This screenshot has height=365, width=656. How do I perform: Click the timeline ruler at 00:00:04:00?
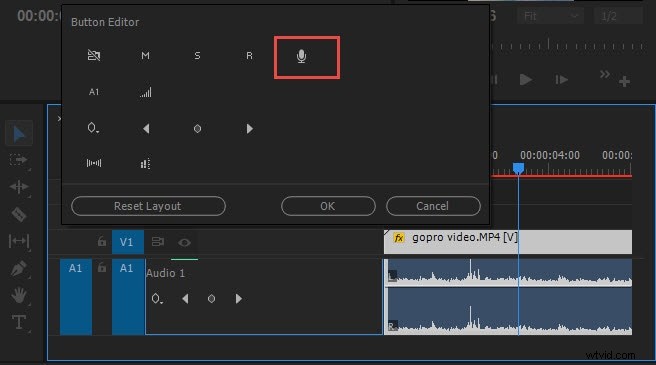click(x=550, y=155)
